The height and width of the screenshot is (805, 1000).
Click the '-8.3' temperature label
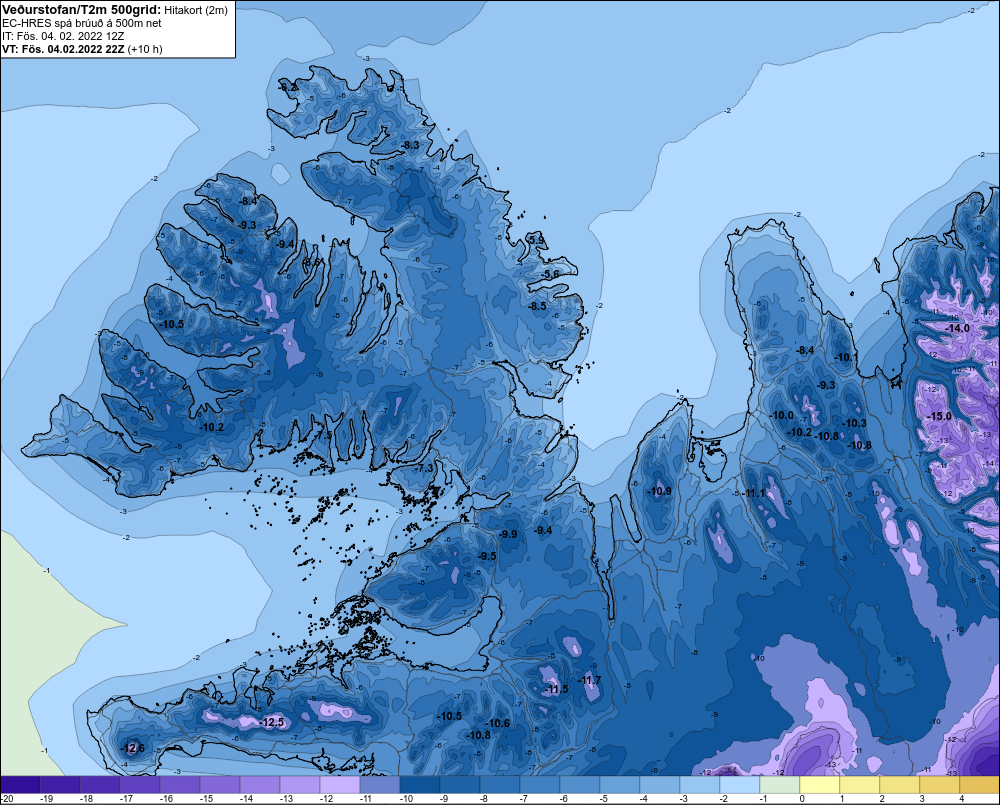(410, 145)
